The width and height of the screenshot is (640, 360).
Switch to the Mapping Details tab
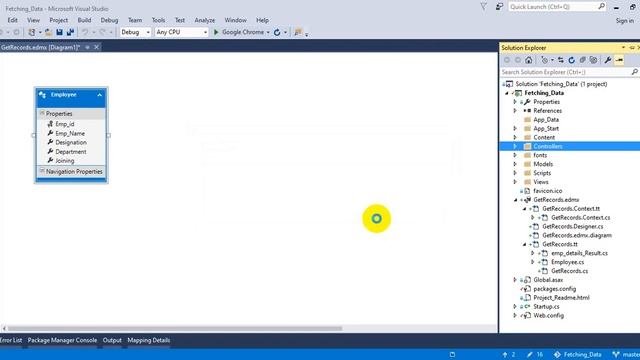pos(149,340)
